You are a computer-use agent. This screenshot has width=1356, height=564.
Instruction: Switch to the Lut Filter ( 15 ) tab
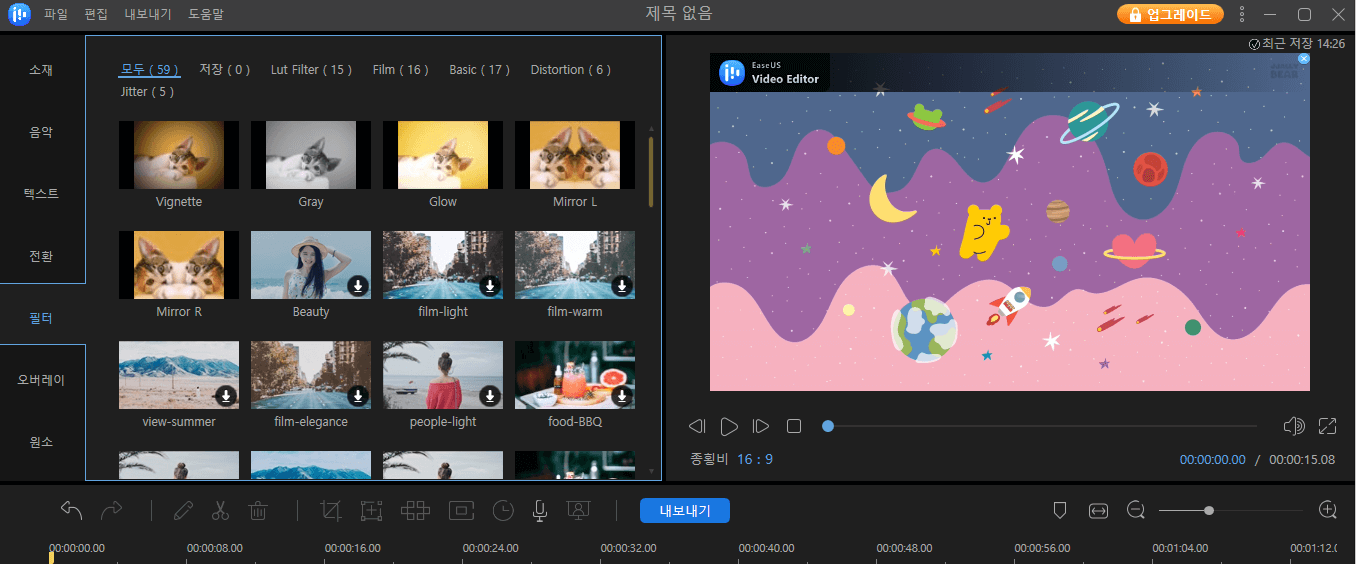[x=311, y=69]
